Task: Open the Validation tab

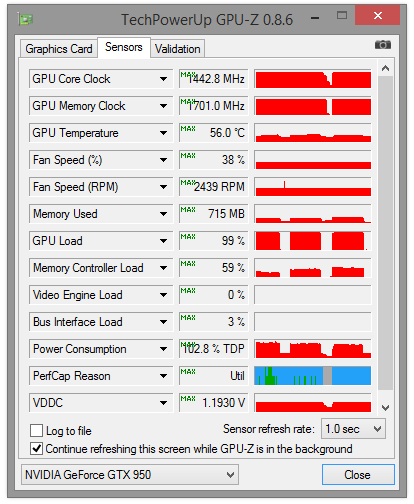Action: pos(178,49)
